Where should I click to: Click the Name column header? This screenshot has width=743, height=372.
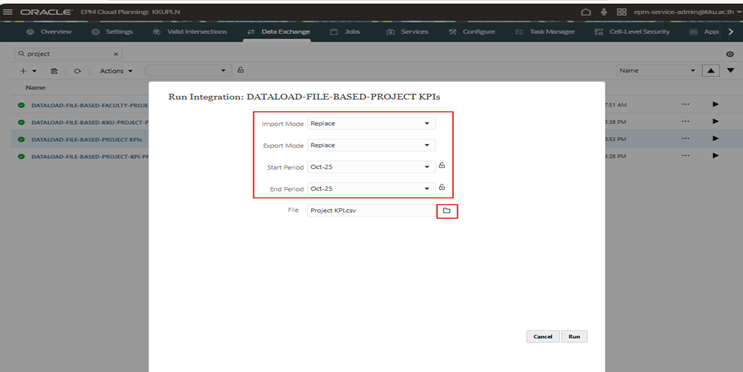point(36,88)
